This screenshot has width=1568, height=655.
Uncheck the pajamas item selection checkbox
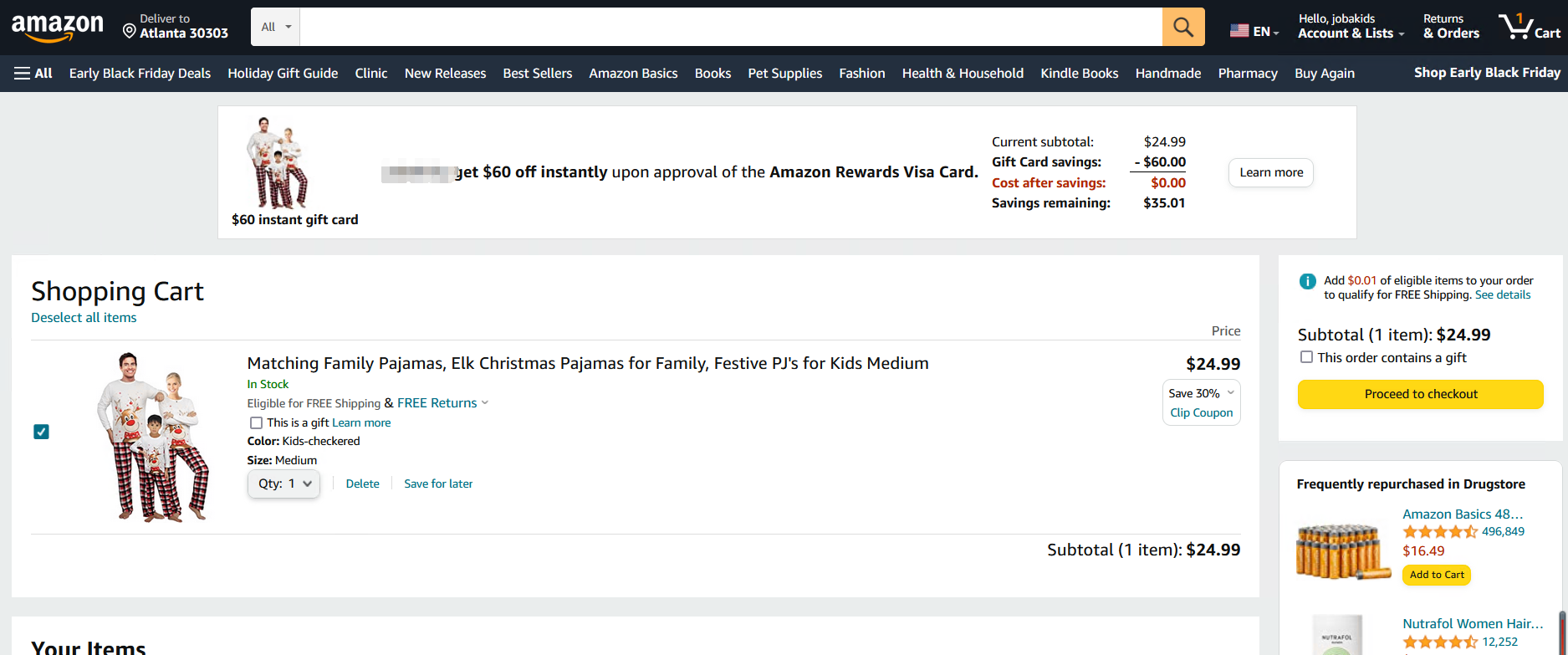point(41,432)
